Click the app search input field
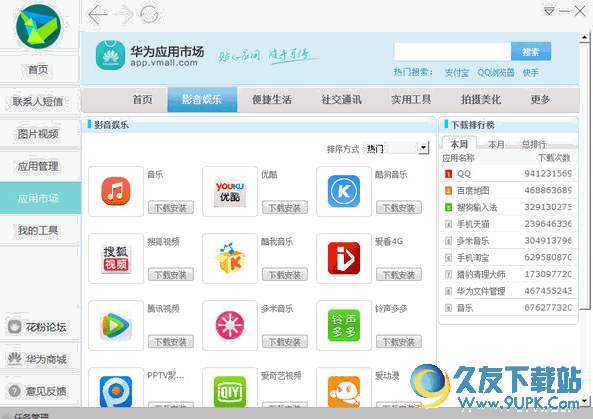The image size is (593, 419). [x=452, y=51]
